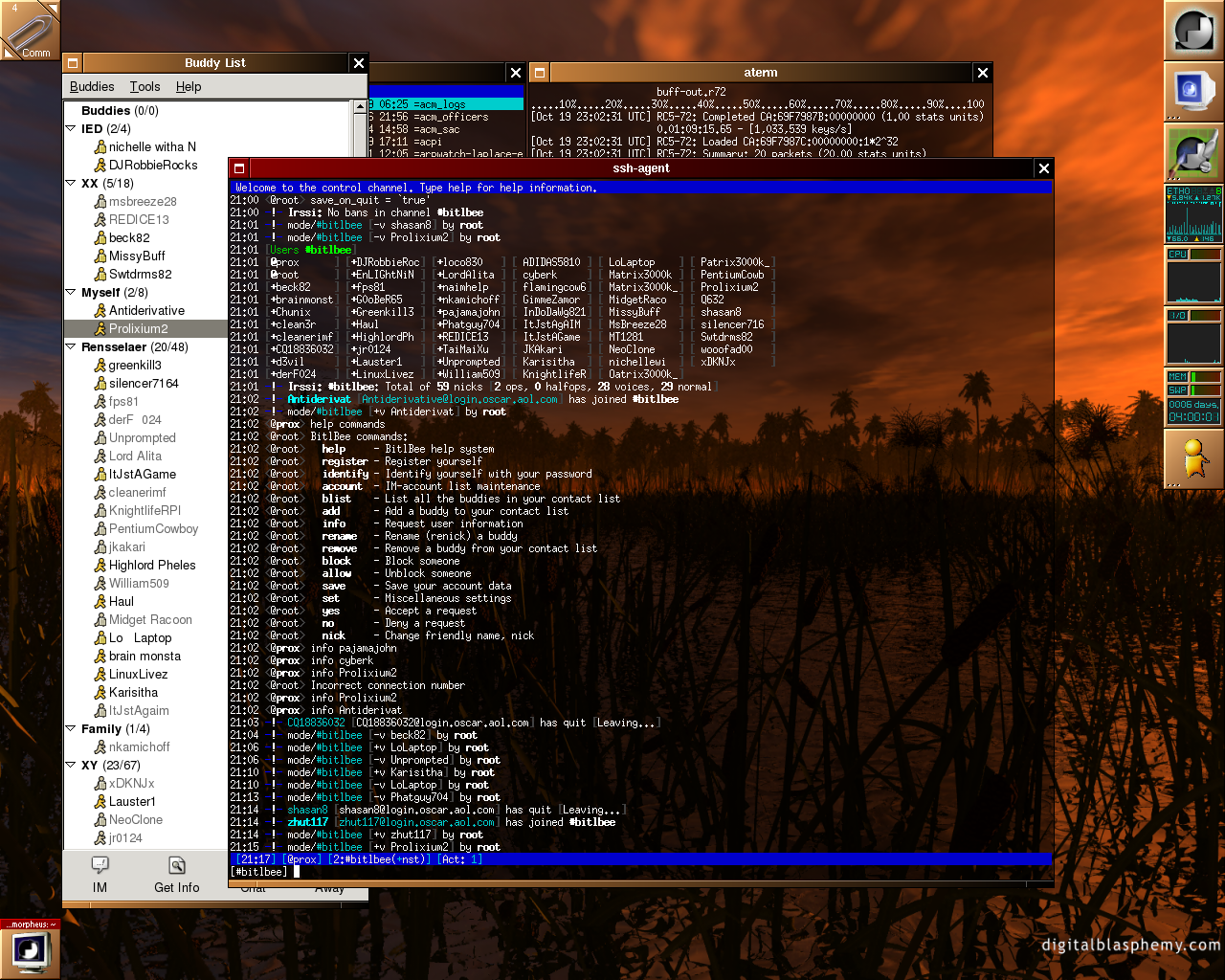Select the Buddies (0/0) group row

click(208, 111)
